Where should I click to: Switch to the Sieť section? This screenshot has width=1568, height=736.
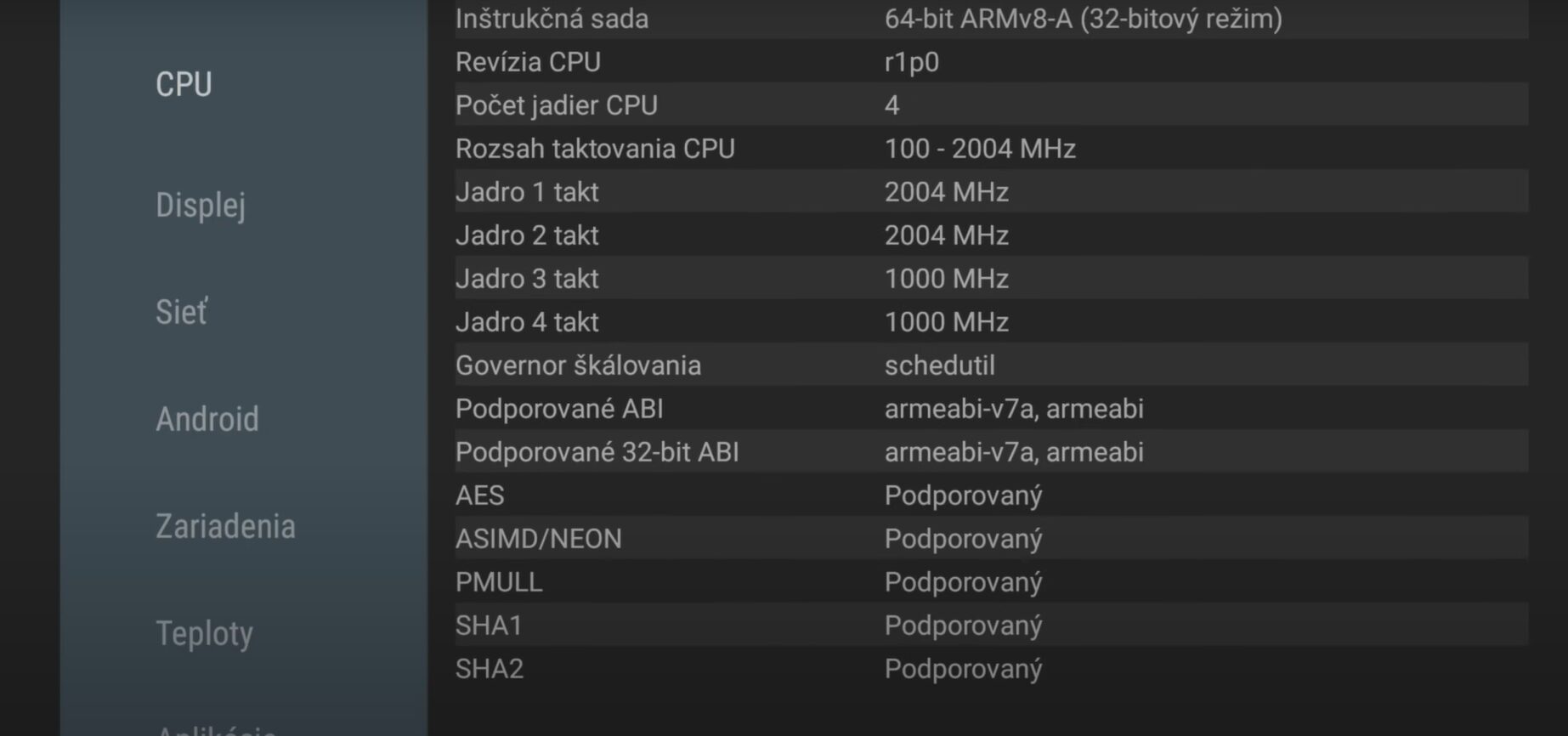(181, 312)
